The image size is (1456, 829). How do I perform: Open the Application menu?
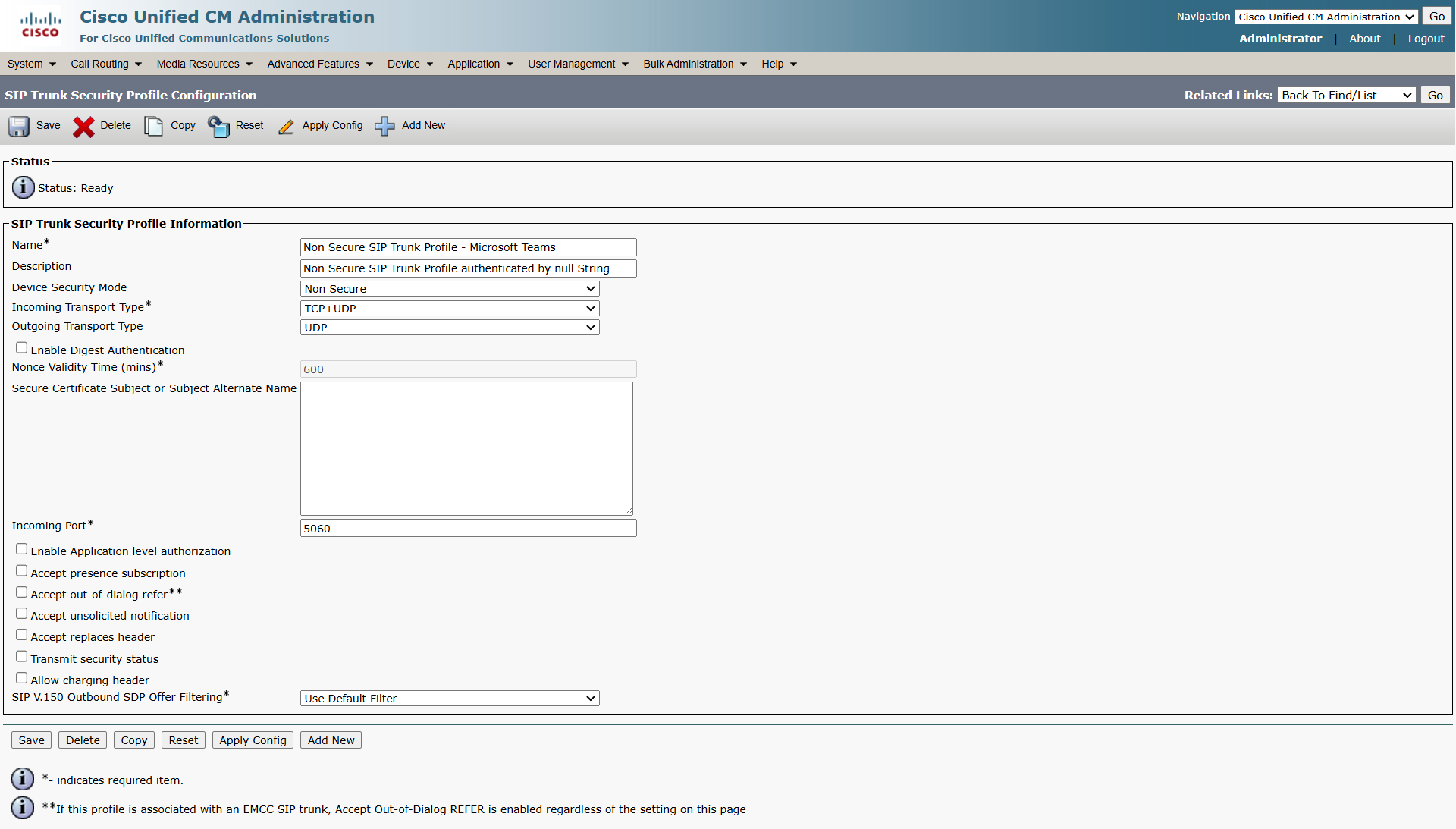481,64
